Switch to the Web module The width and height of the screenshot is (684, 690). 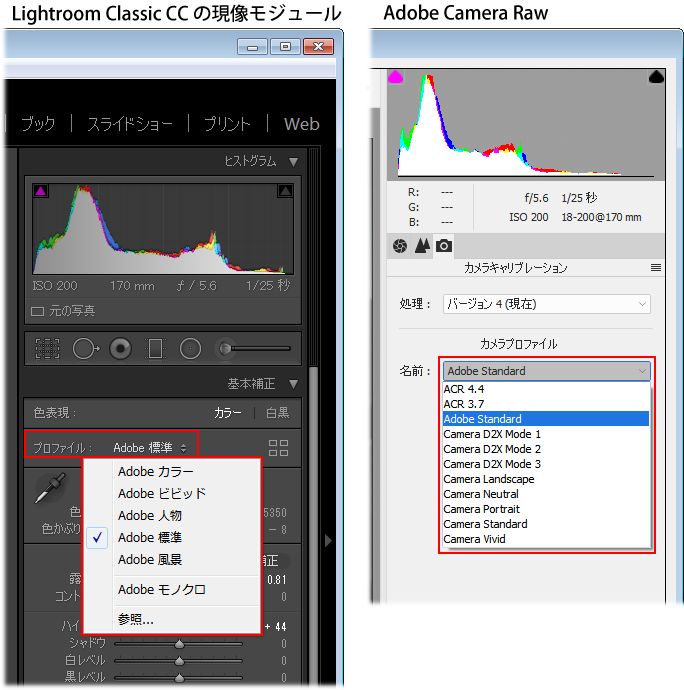pos(302,124)
